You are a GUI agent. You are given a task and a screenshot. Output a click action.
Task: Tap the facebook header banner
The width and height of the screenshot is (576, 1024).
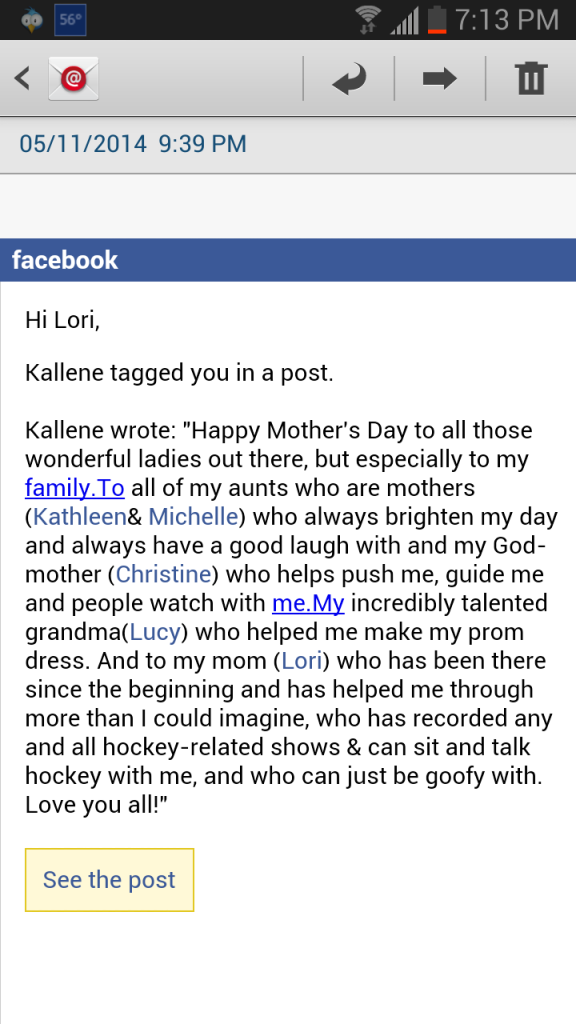pos(288,260)
